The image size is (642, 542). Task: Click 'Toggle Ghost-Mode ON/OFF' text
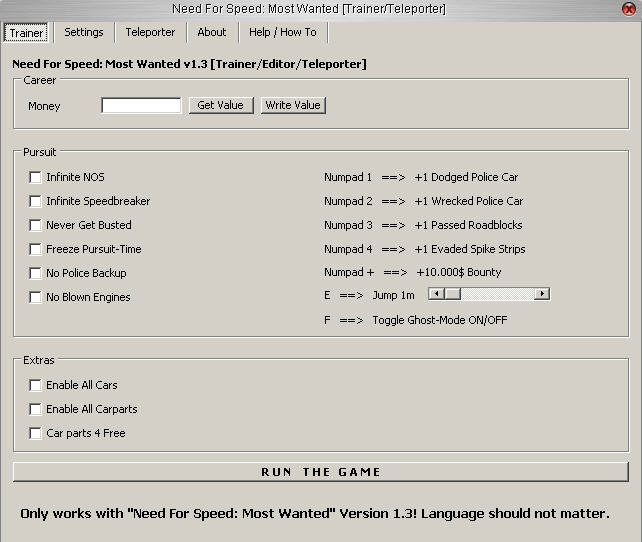pos(440,320)
